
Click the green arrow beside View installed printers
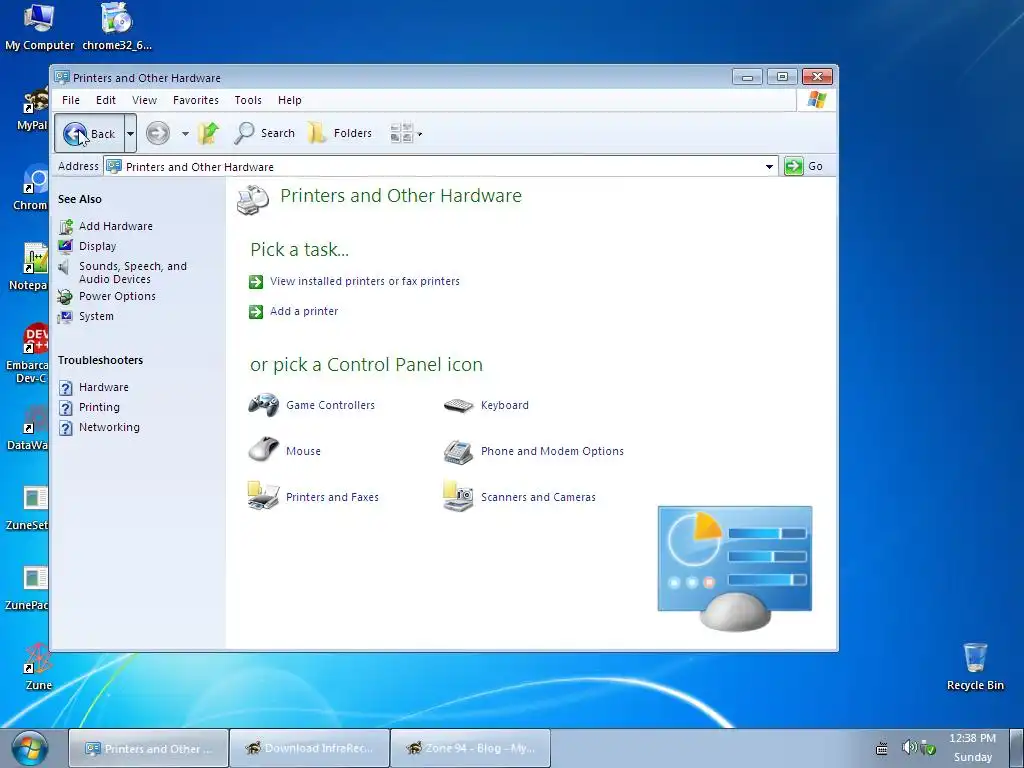256,282
